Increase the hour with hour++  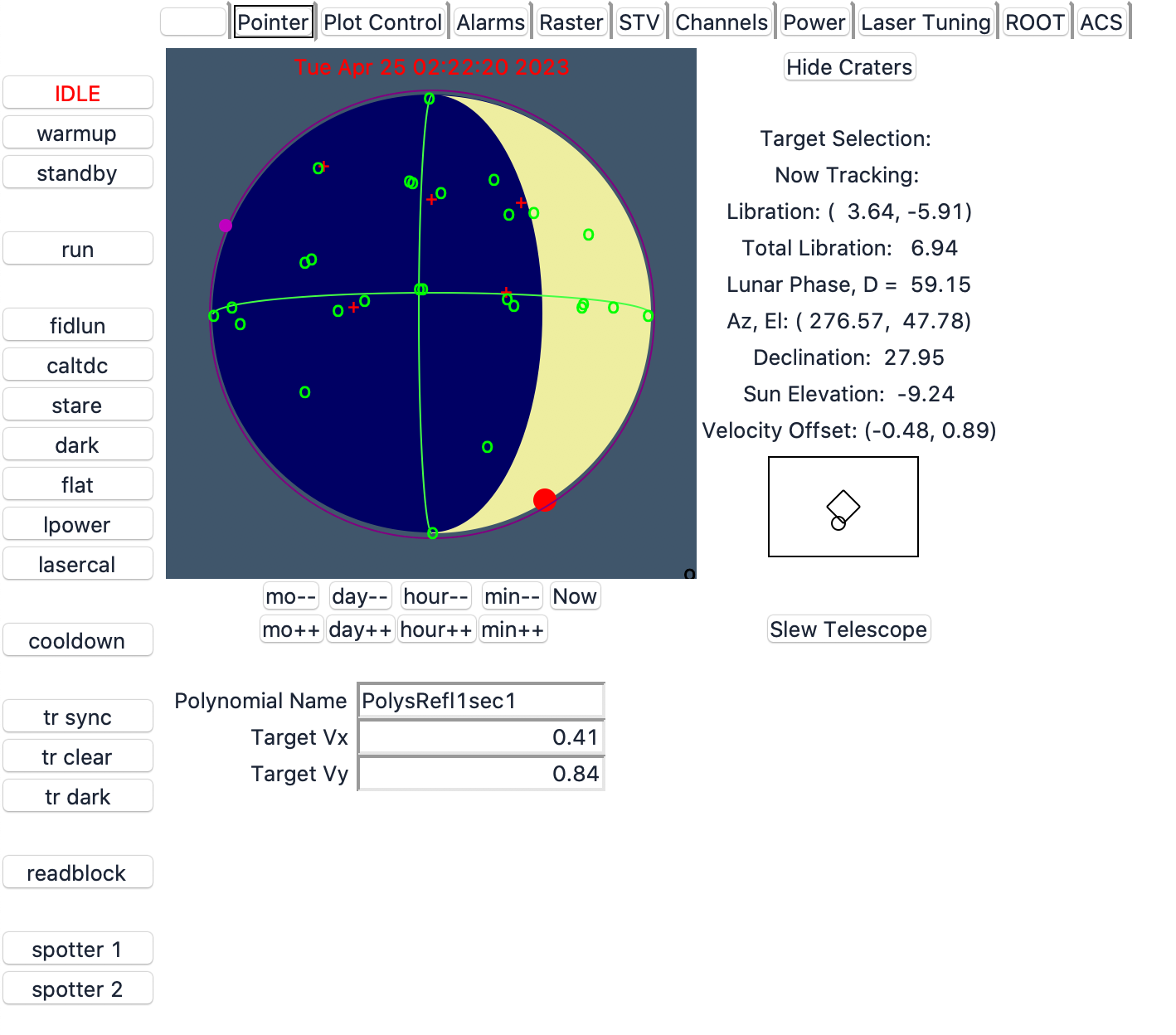click(436, 629)
